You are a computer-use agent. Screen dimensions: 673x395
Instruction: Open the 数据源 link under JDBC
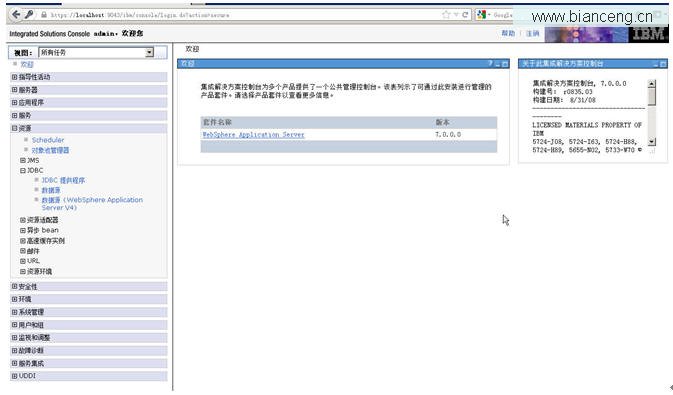[51, 190]
